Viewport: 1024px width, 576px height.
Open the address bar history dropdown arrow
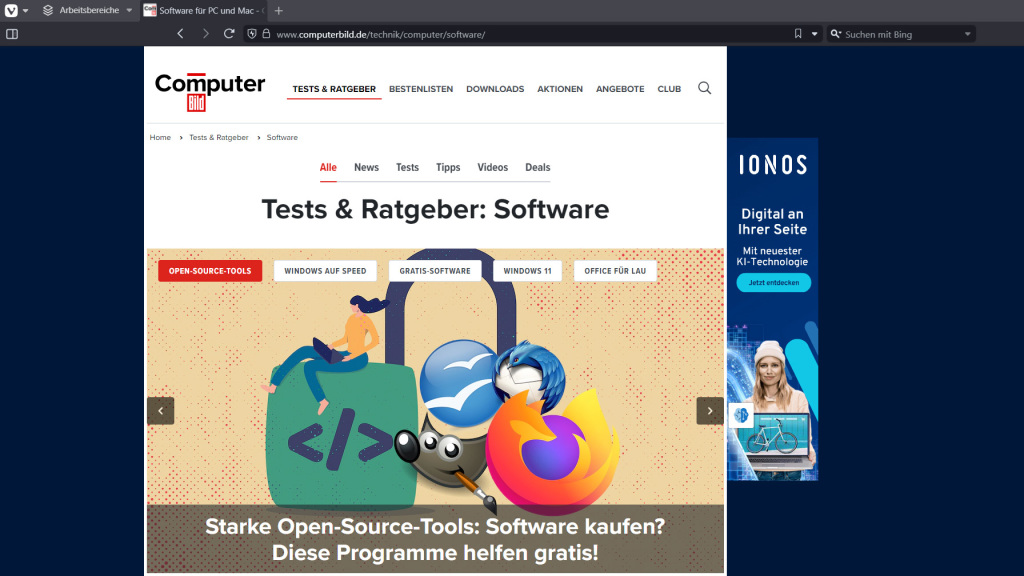pyautogui.click(x=815, y=34)
